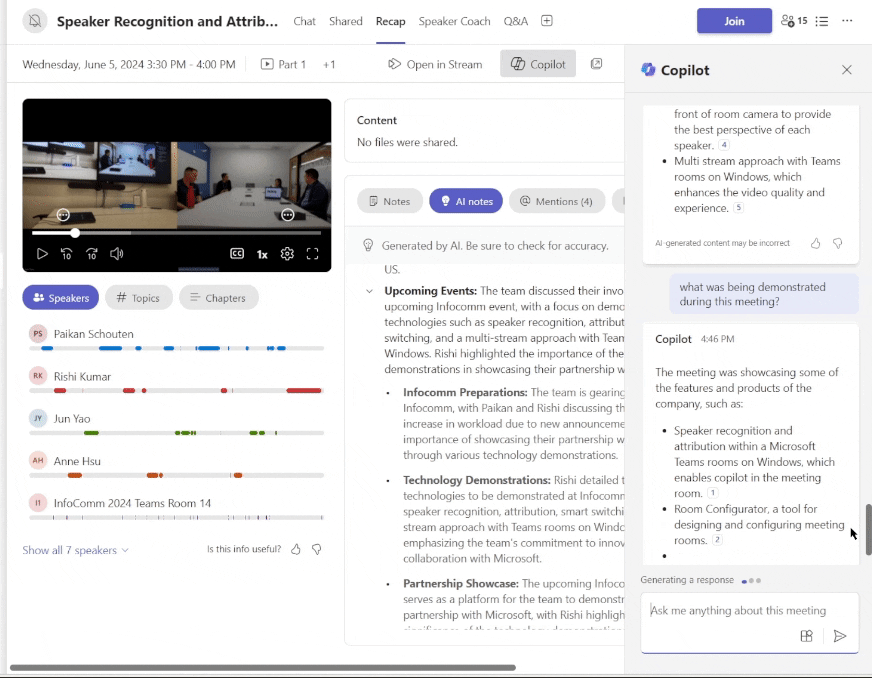Toggle closed captions on the video
This screenshot has width=872, height=678.
coord(237,254)
